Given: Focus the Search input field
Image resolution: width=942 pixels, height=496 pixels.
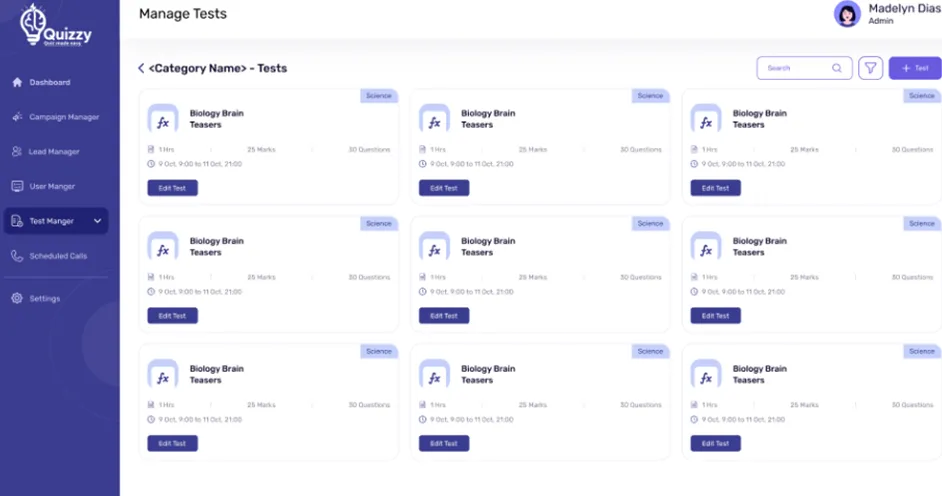Looking at the screenshot, I should coord(804,68).
